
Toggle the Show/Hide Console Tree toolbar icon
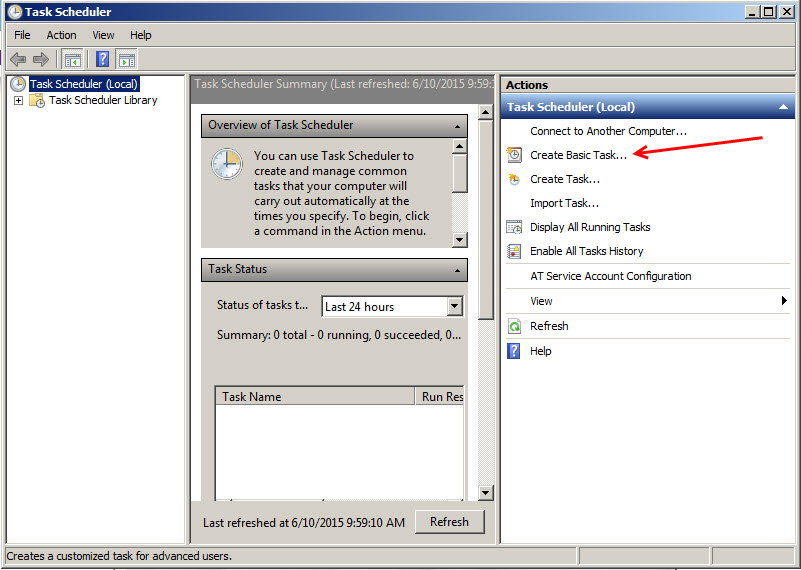pyautogui.click(x=73, y=60)
